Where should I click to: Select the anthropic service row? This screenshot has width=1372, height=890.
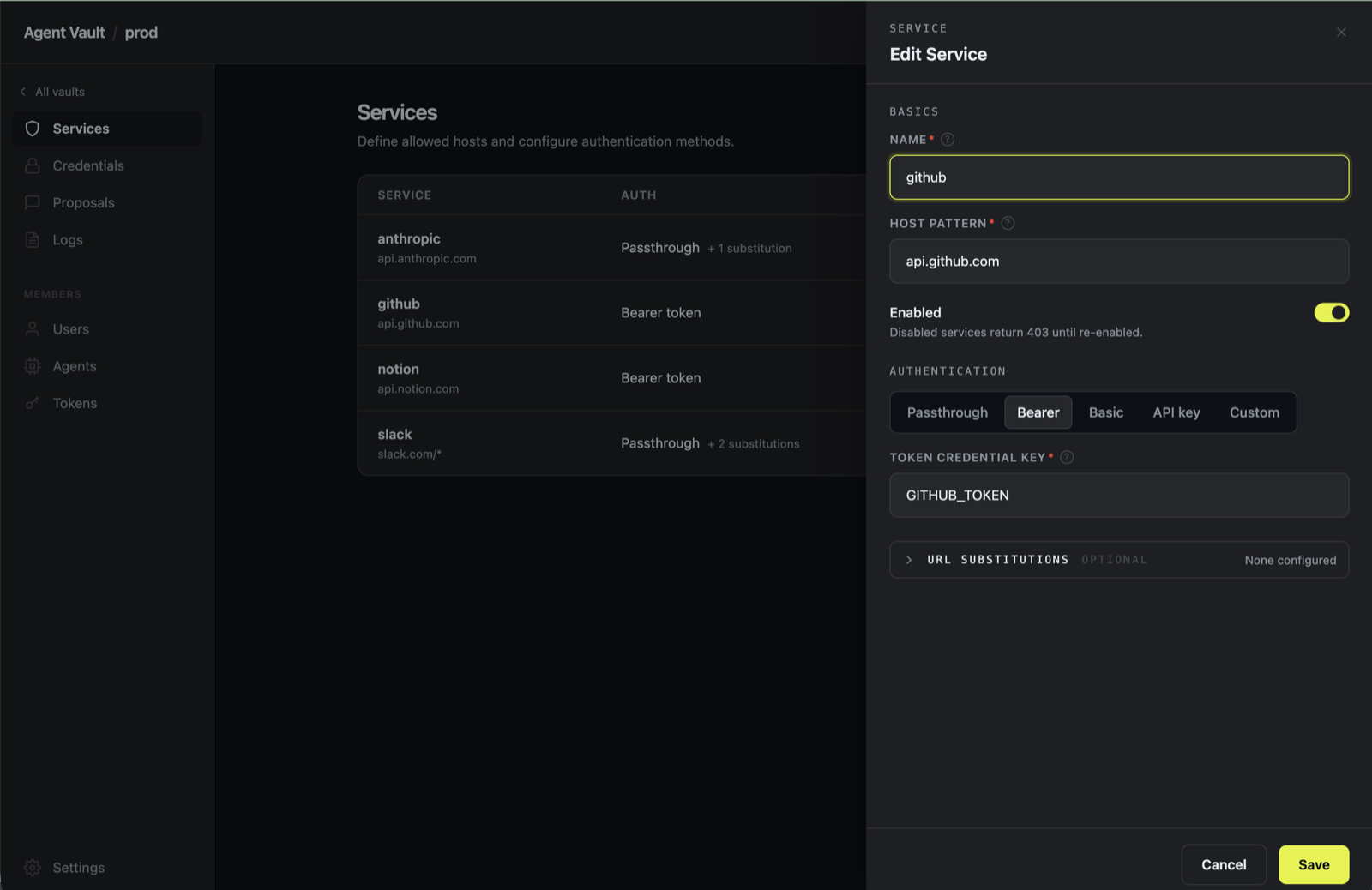612,247
